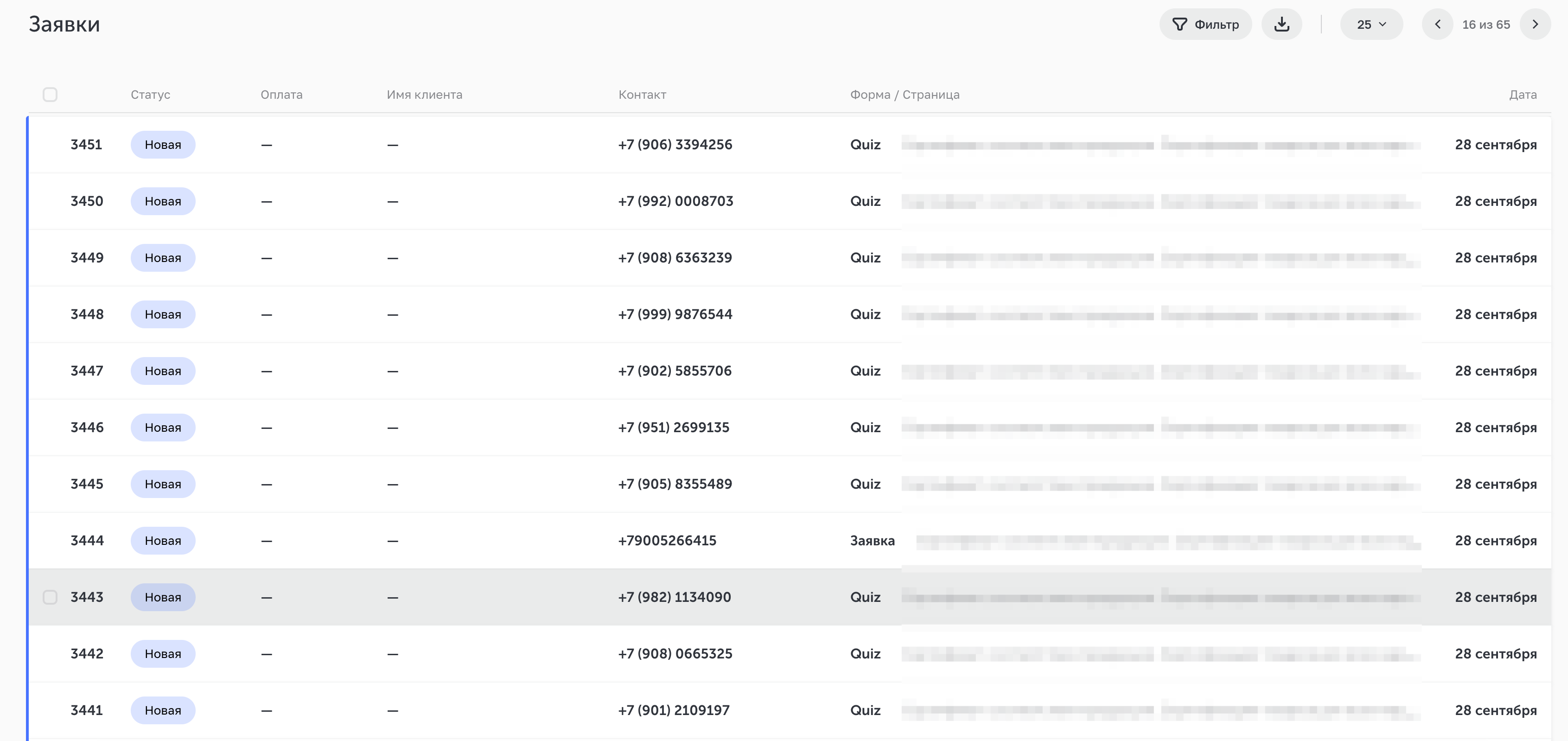
Task: Open the Новая status badge of 3447
Action: click(163, 371)
